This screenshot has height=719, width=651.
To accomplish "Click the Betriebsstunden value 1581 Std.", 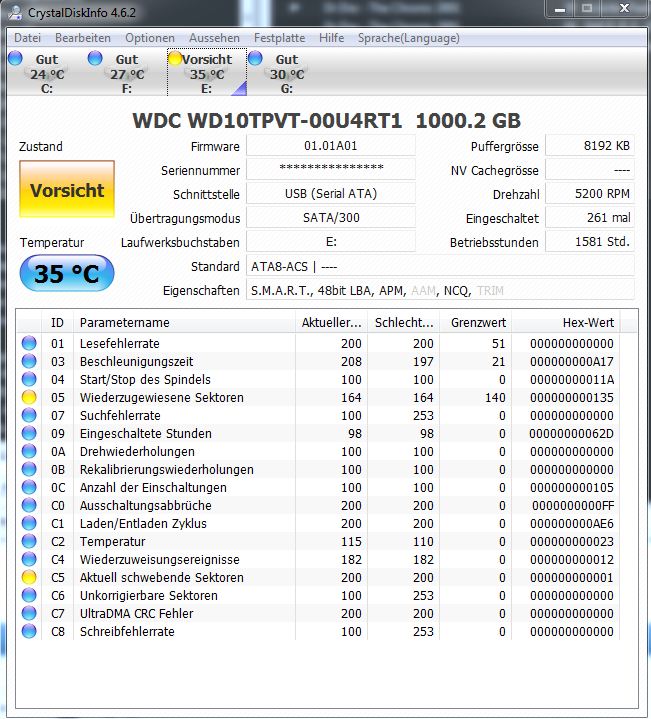I will pyautogui.click(x=590, y=242).
